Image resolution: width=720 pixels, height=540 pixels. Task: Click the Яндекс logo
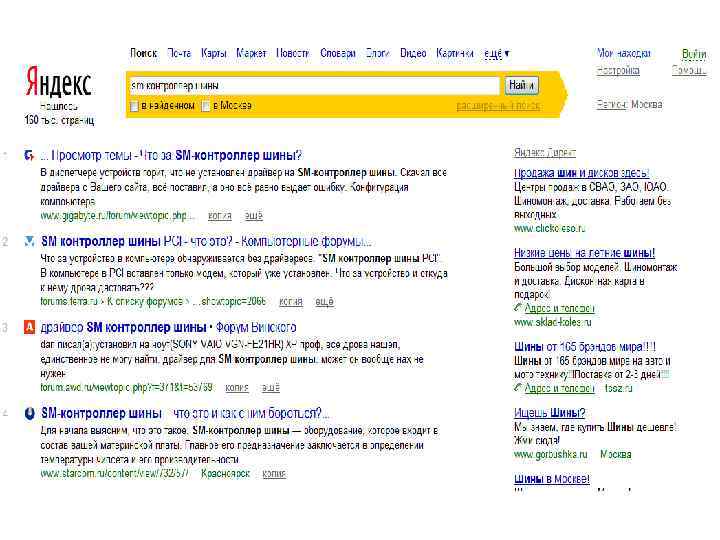[x=58, y=81]
